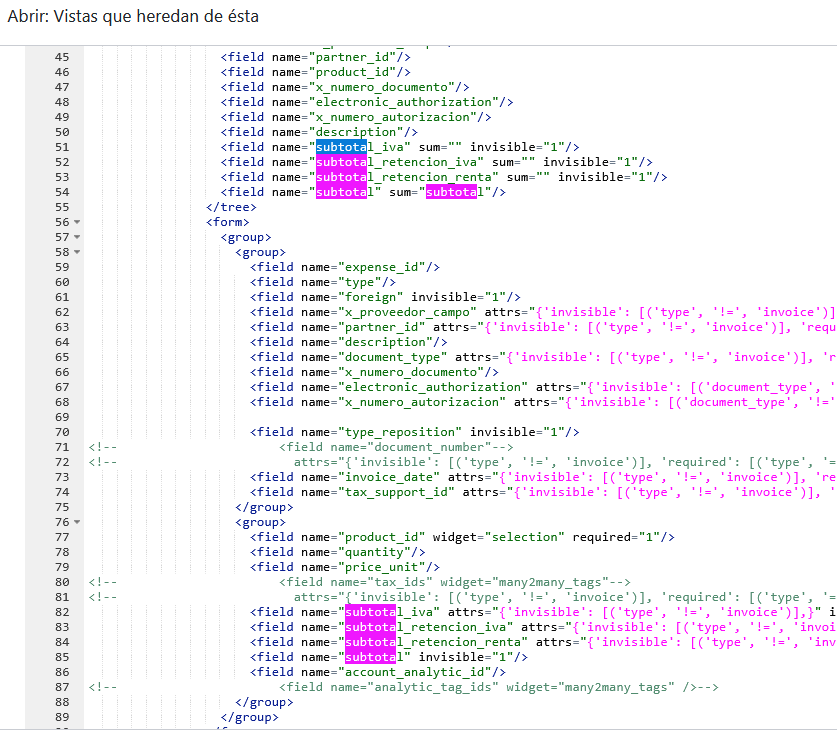Collapse the group fold arrow at line 76
The image size is (837, 741).
click(77, 522)
